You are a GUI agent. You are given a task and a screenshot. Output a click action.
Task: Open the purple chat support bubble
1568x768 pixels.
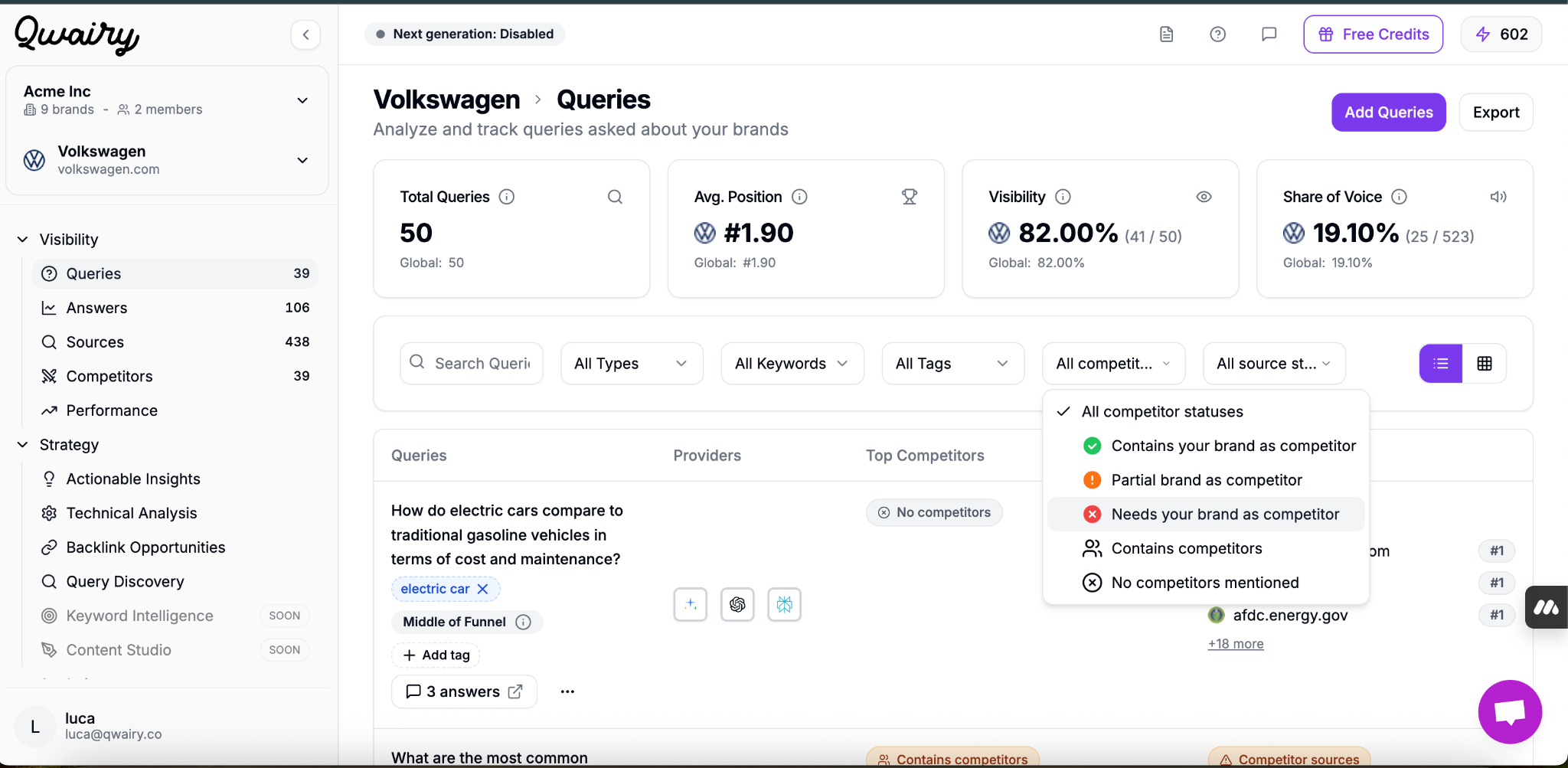click(x=1510, y=711)
